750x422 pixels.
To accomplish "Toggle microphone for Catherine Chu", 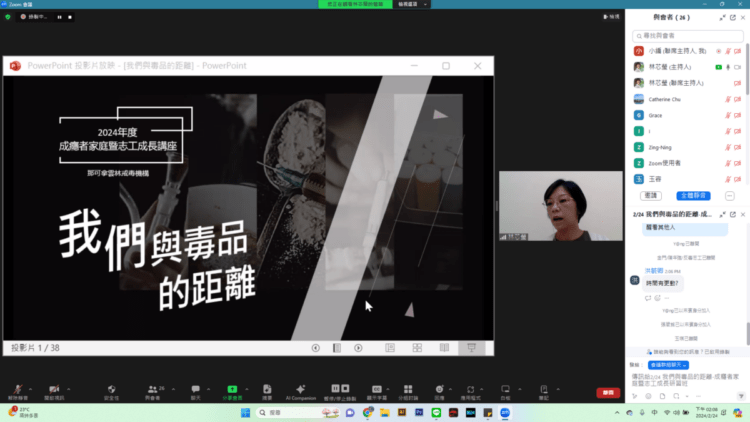I will [728, 100].
